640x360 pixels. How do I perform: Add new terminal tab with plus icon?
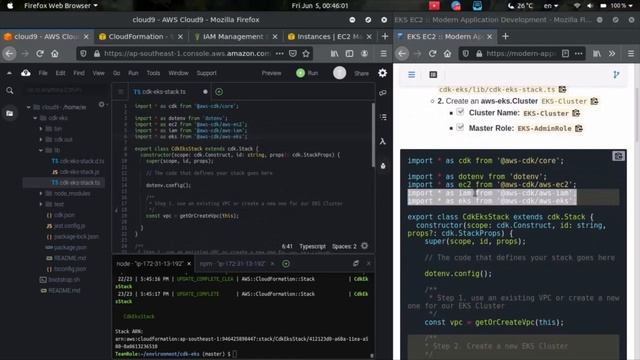286,264
